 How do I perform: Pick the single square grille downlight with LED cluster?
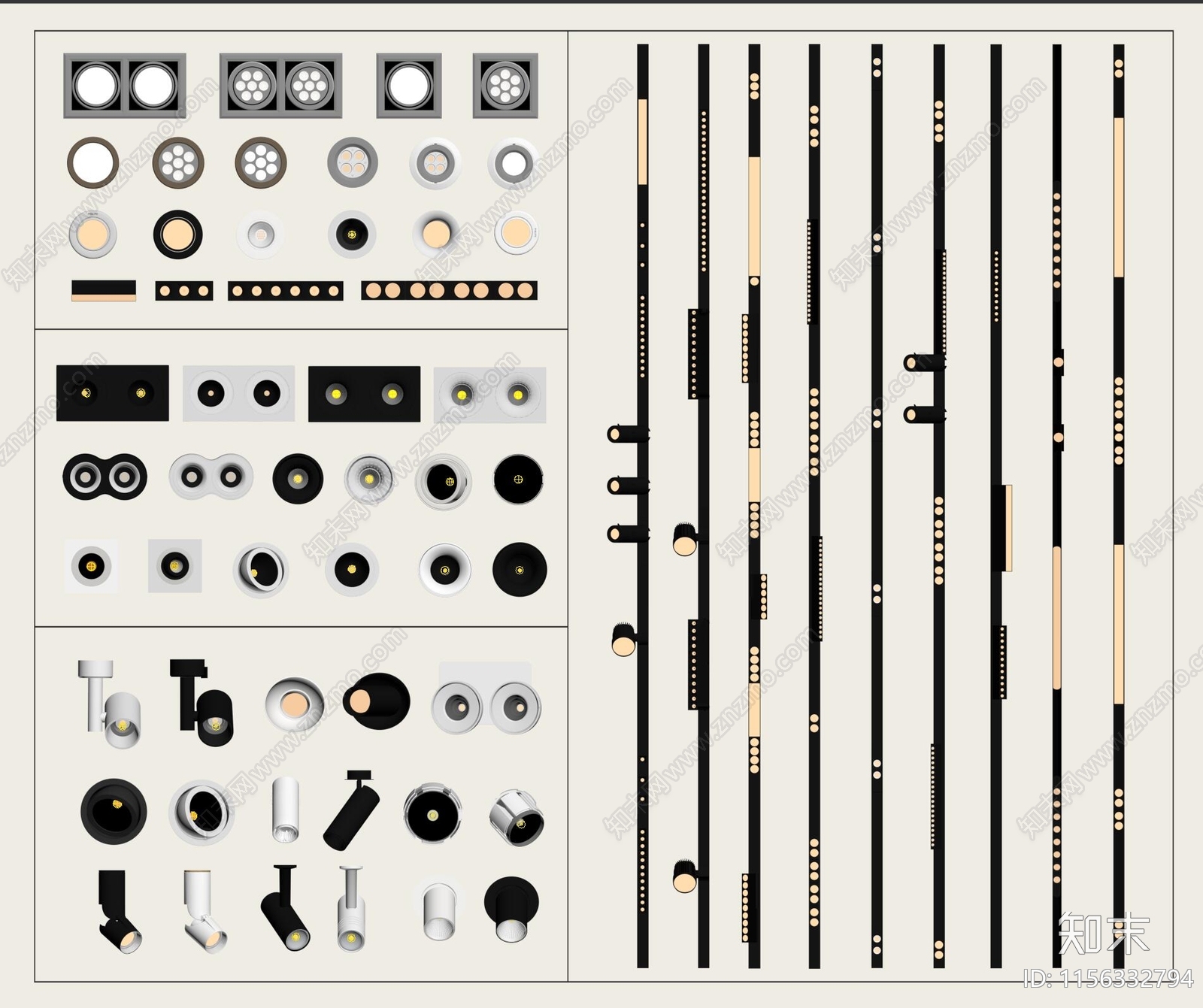pos(505,86)
